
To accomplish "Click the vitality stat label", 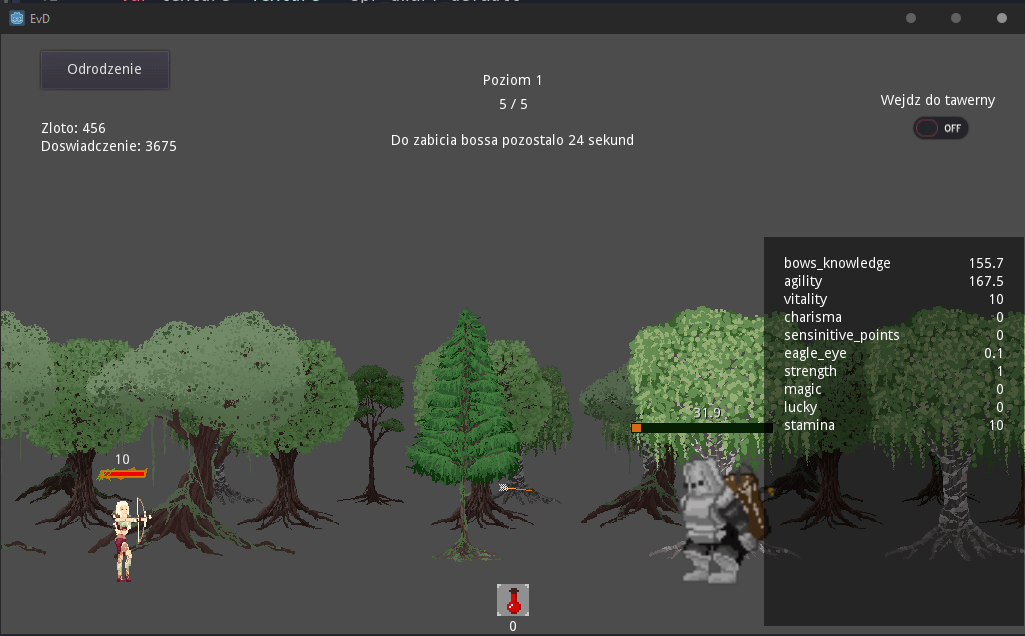I will coord(805,299).
